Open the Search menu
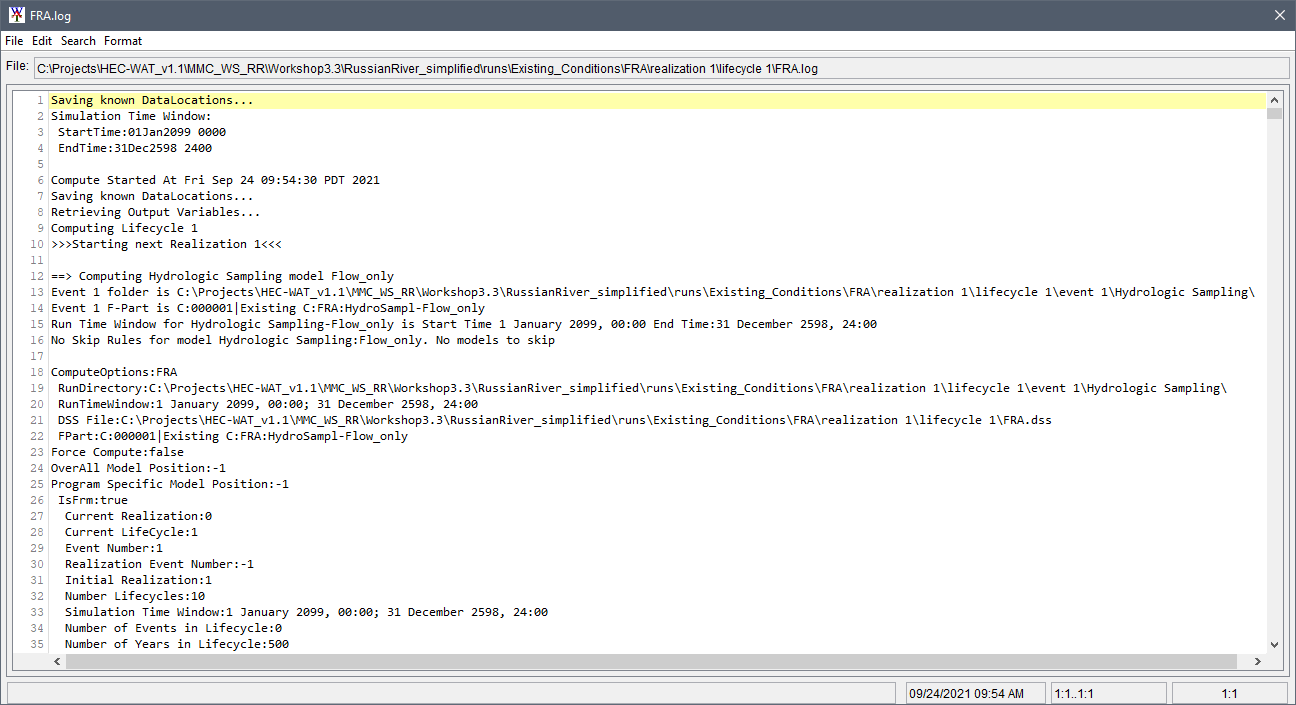This screenshot has height=705, width=1296. 77,41
